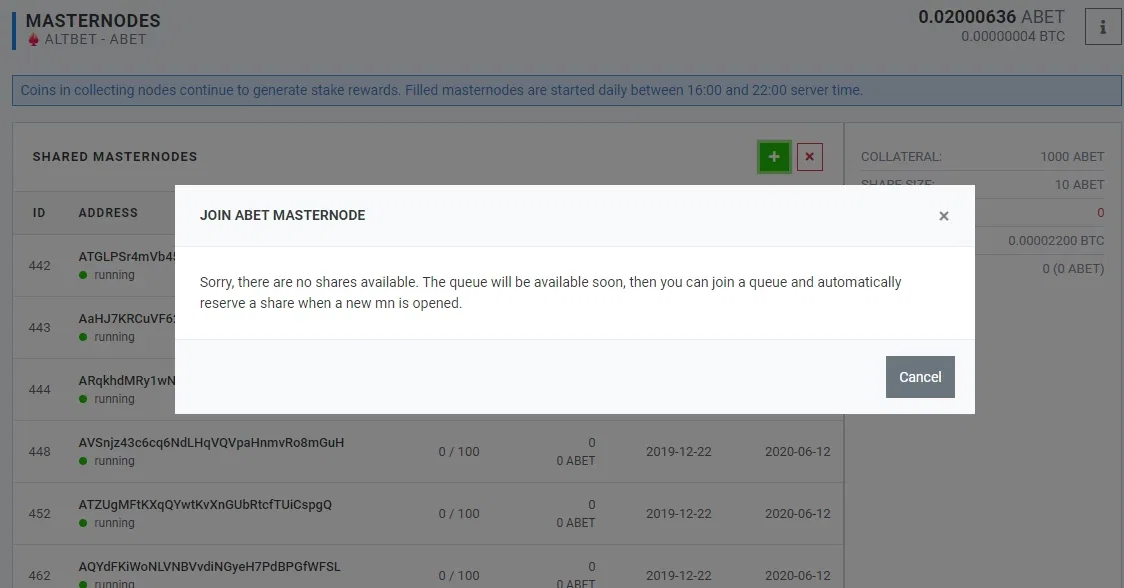The image size is (1124, 588).
Task: Select masternode address AQYdFKiWoNLVNBVvdiNGyeH7PdBPGfWFSL
Action: click(209, 566)
